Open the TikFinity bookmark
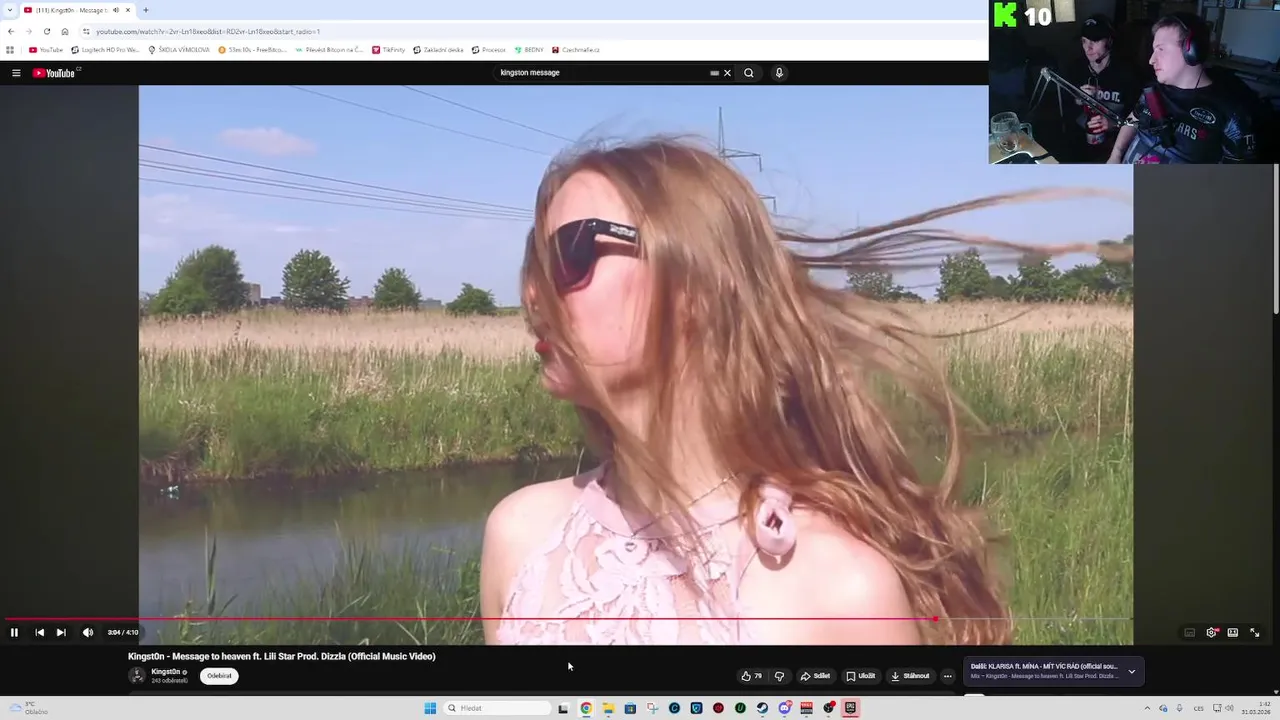Viewport: 1280px width, 720px height. tap(389, 49)
